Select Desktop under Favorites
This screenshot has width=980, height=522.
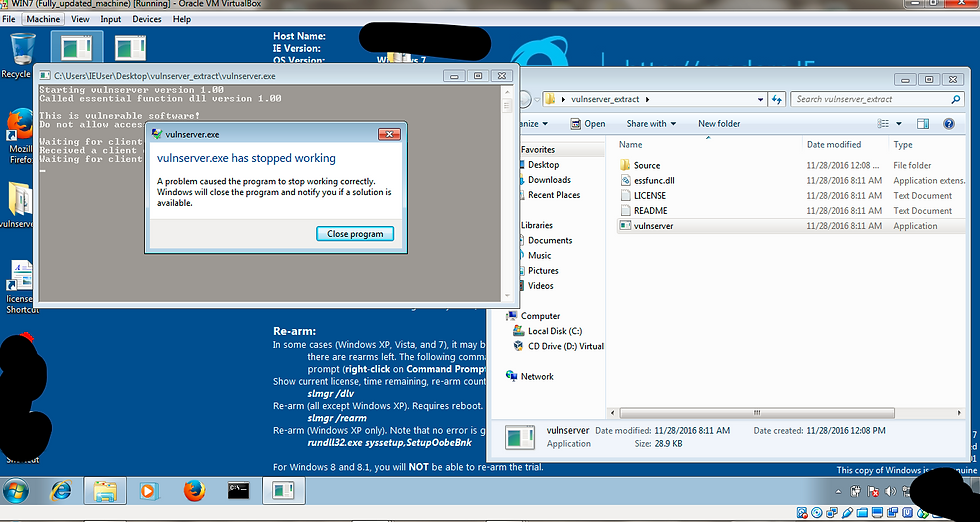(x=543, y=165)
